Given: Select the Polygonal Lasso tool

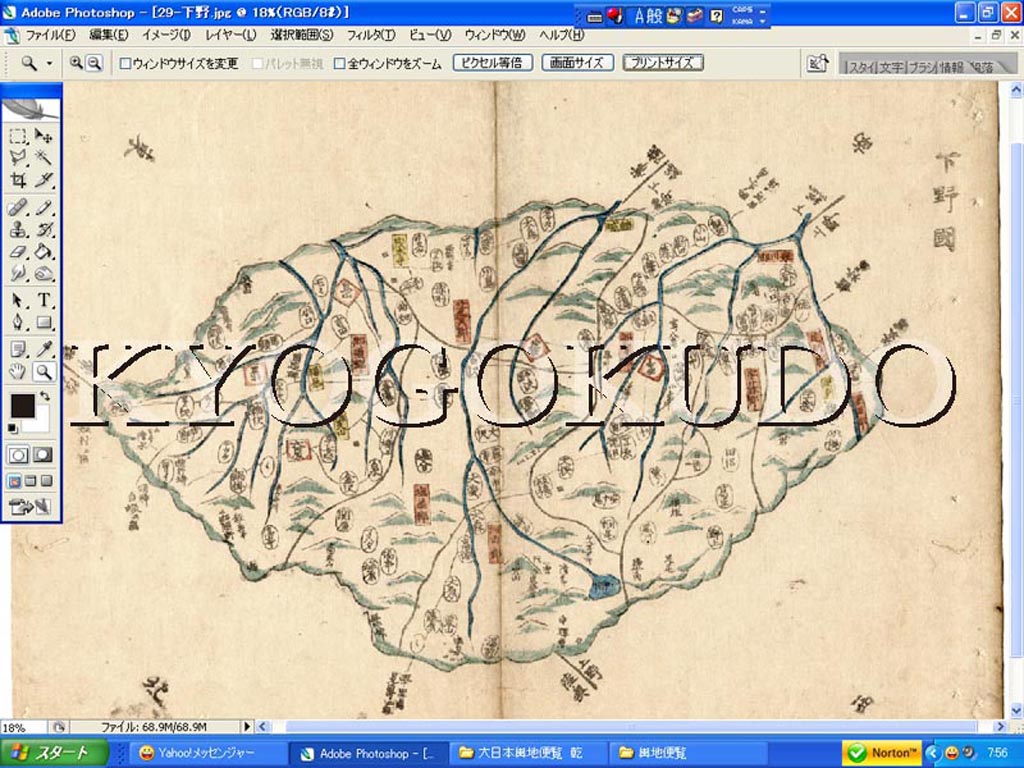Looking at the screenshot, I should pyautogui.click(x=18, y=157).
